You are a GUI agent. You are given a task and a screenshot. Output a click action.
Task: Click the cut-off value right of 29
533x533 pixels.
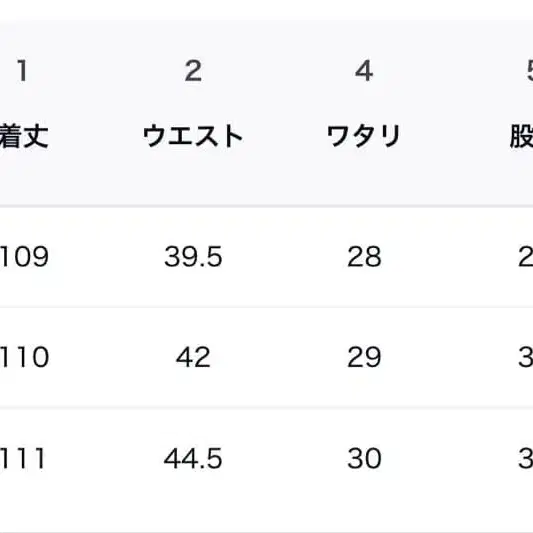[x=526, y=357]
